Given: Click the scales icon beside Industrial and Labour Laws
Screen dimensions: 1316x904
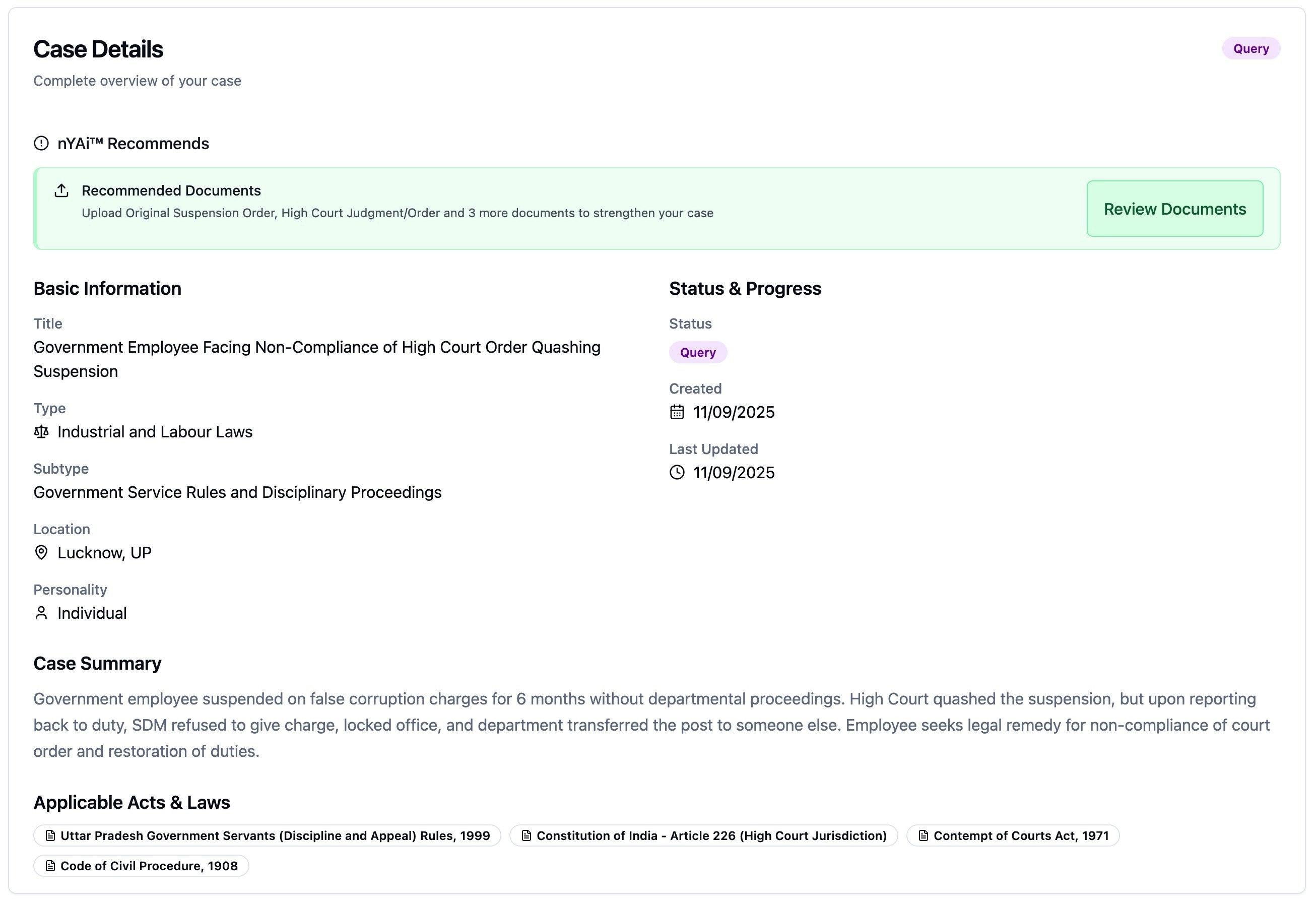Looking at the screenshot, I should pos(41,432).
